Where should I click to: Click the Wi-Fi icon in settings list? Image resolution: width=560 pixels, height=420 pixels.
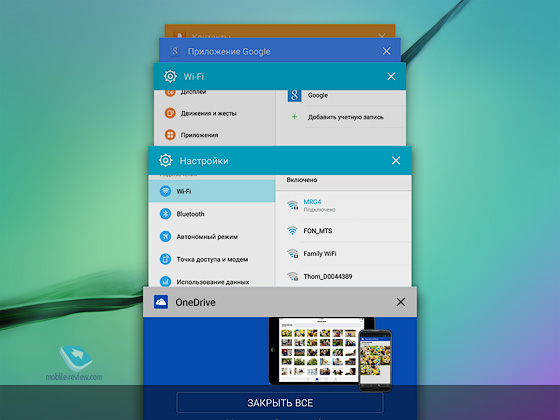coord(165,191)
